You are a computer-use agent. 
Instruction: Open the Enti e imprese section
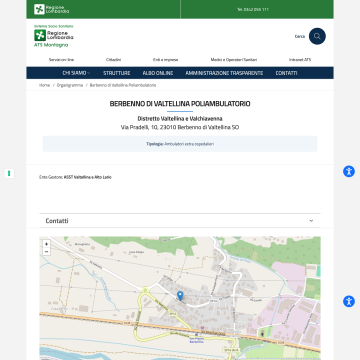166,60
